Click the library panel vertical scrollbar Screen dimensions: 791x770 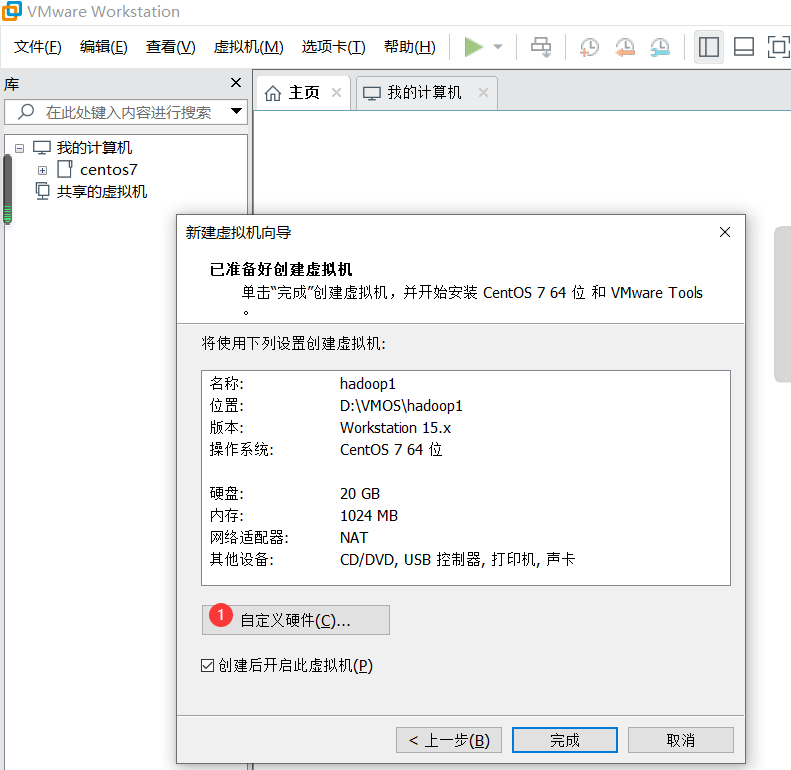click(8, 190)
